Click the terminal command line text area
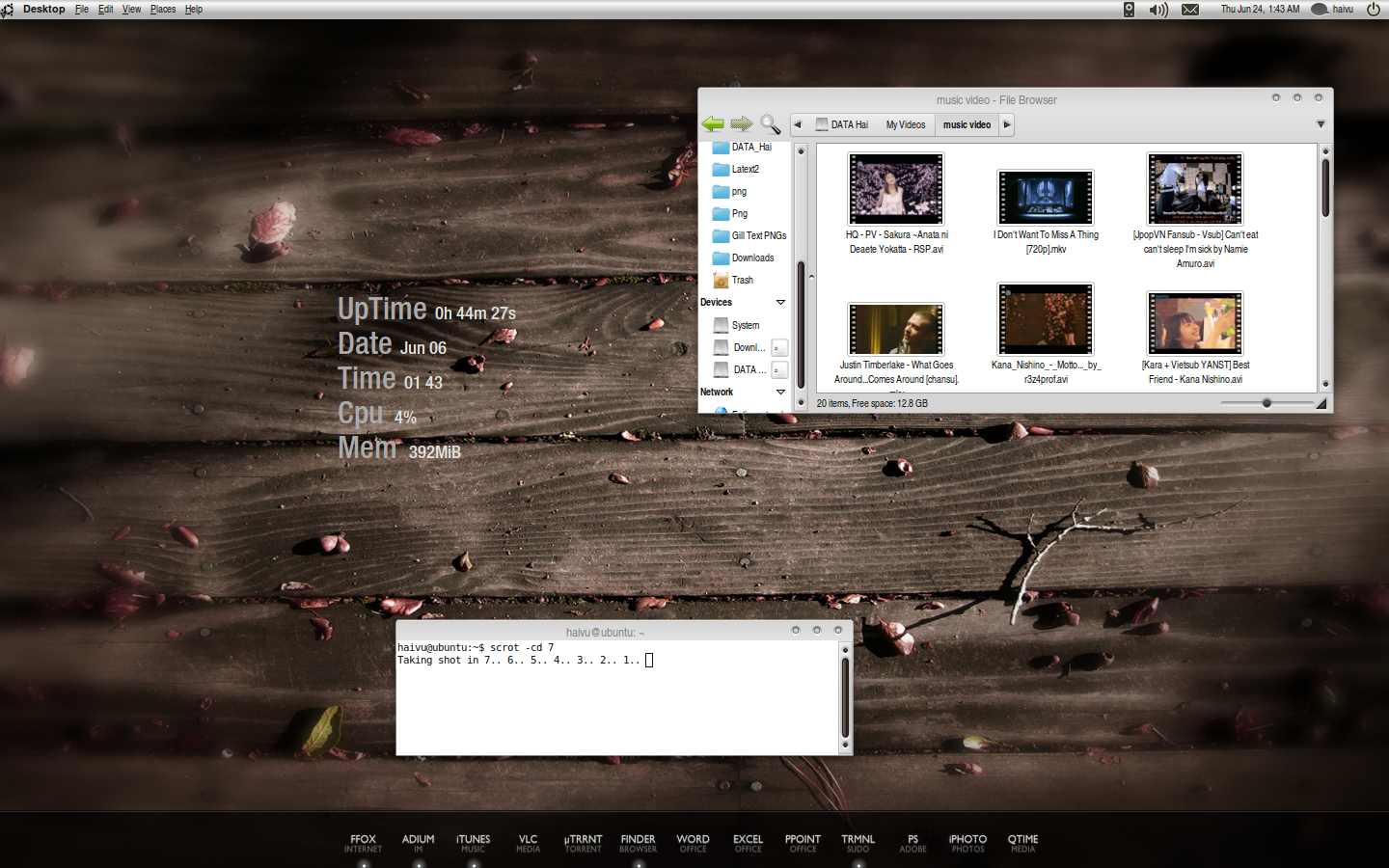The image size is (1389, 868). pyautogui.click(x=617, y=696)
